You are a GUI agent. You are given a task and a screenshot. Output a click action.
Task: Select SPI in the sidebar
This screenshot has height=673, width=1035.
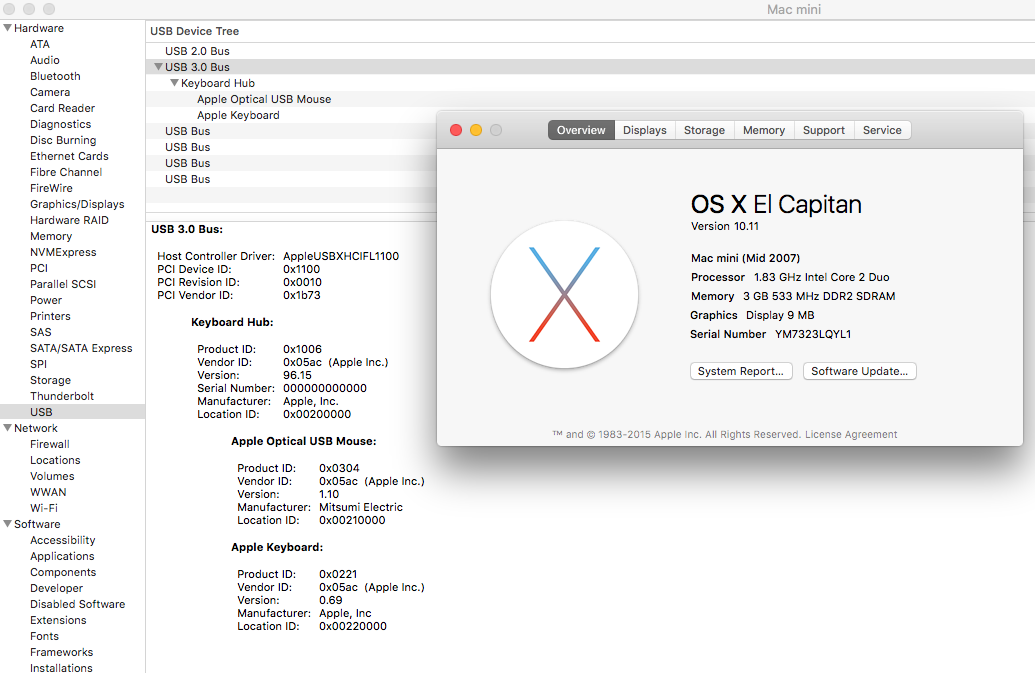coord(38,364)
